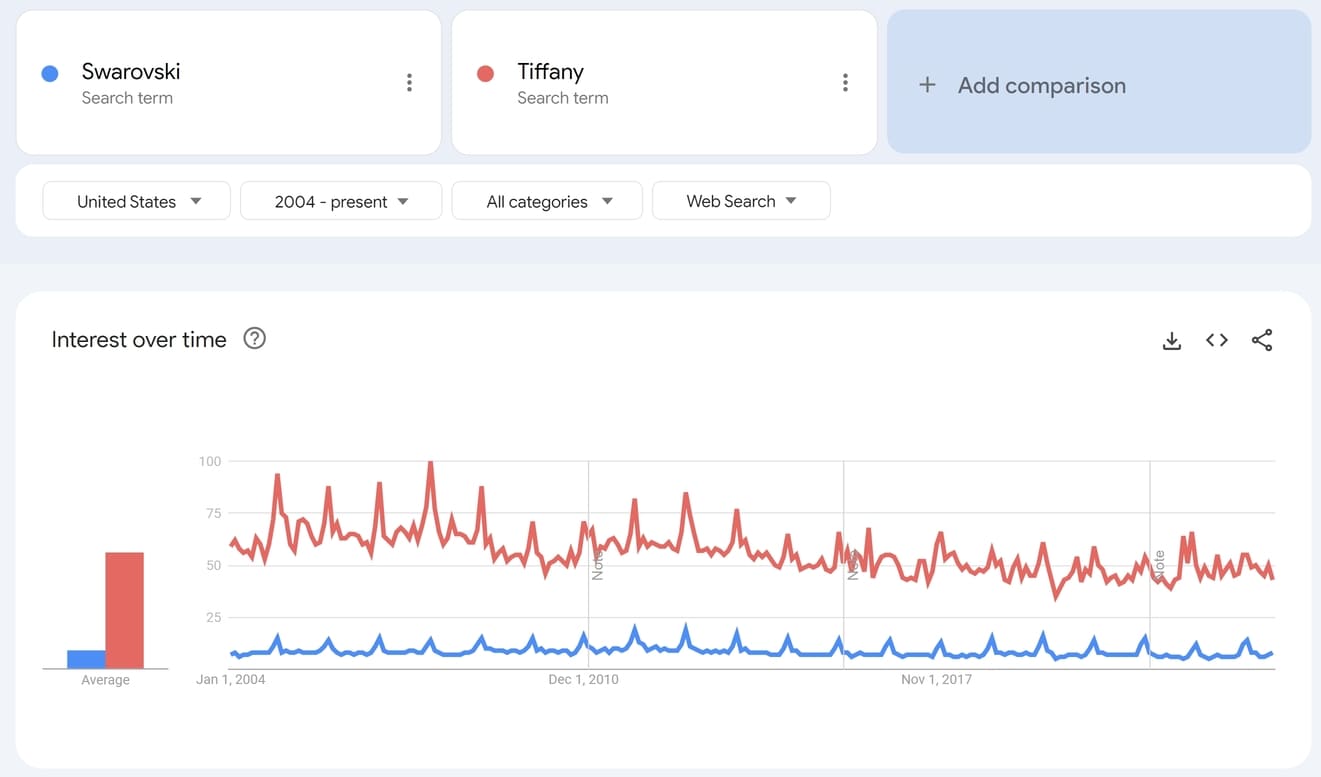This screenshot has height=777, width=1321.
Task: Click the red dot next to Tiffany
Action: [486, 71]
